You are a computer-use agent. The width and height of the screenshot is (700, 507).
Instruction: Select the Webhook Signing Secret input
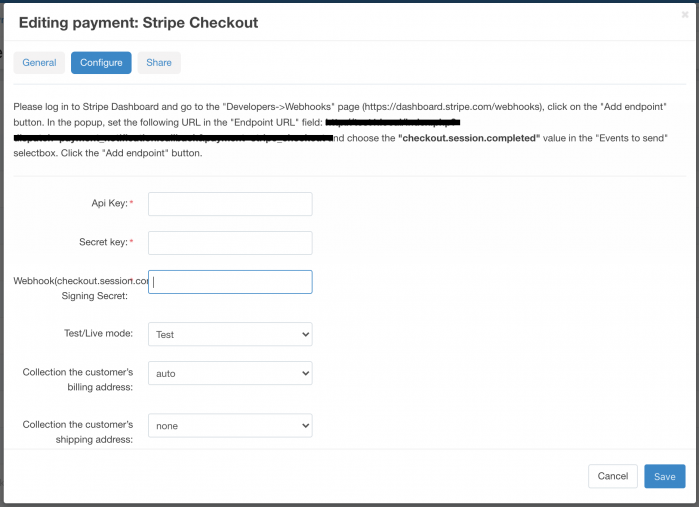[x=230, y=282]
